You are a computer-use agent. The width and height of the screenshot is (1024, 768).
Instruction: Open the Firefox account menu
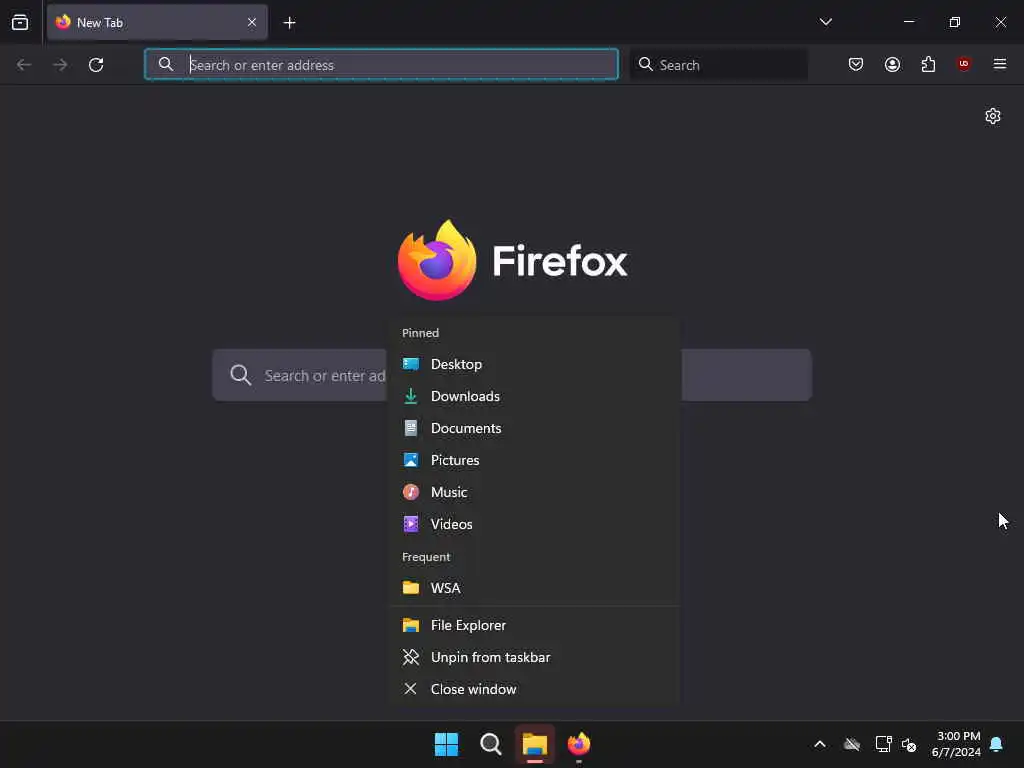(x=892, y=64)
